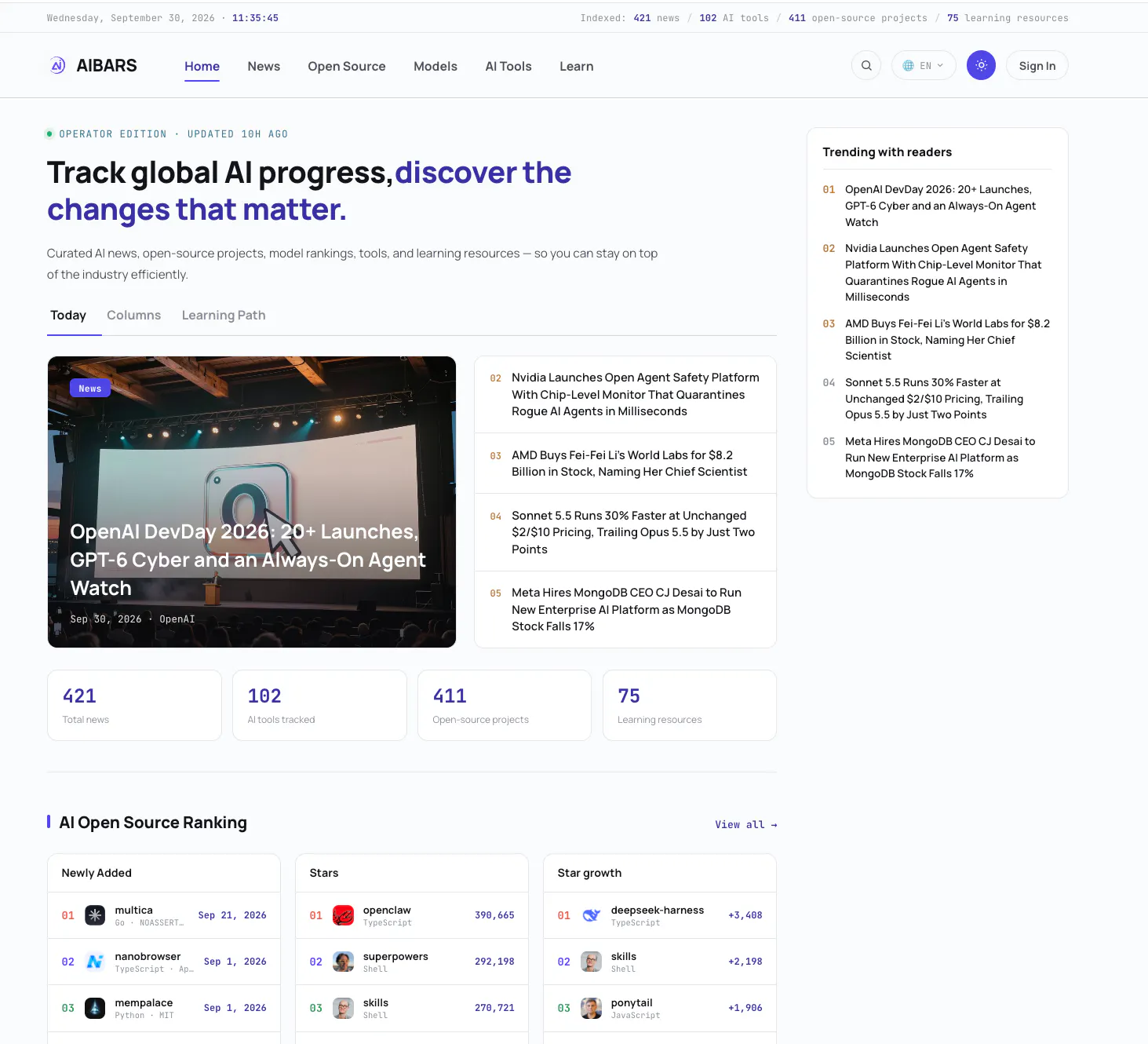Open the Models nav menu item
This screenshot has width=1148, height=1044.
coord(436,67)
